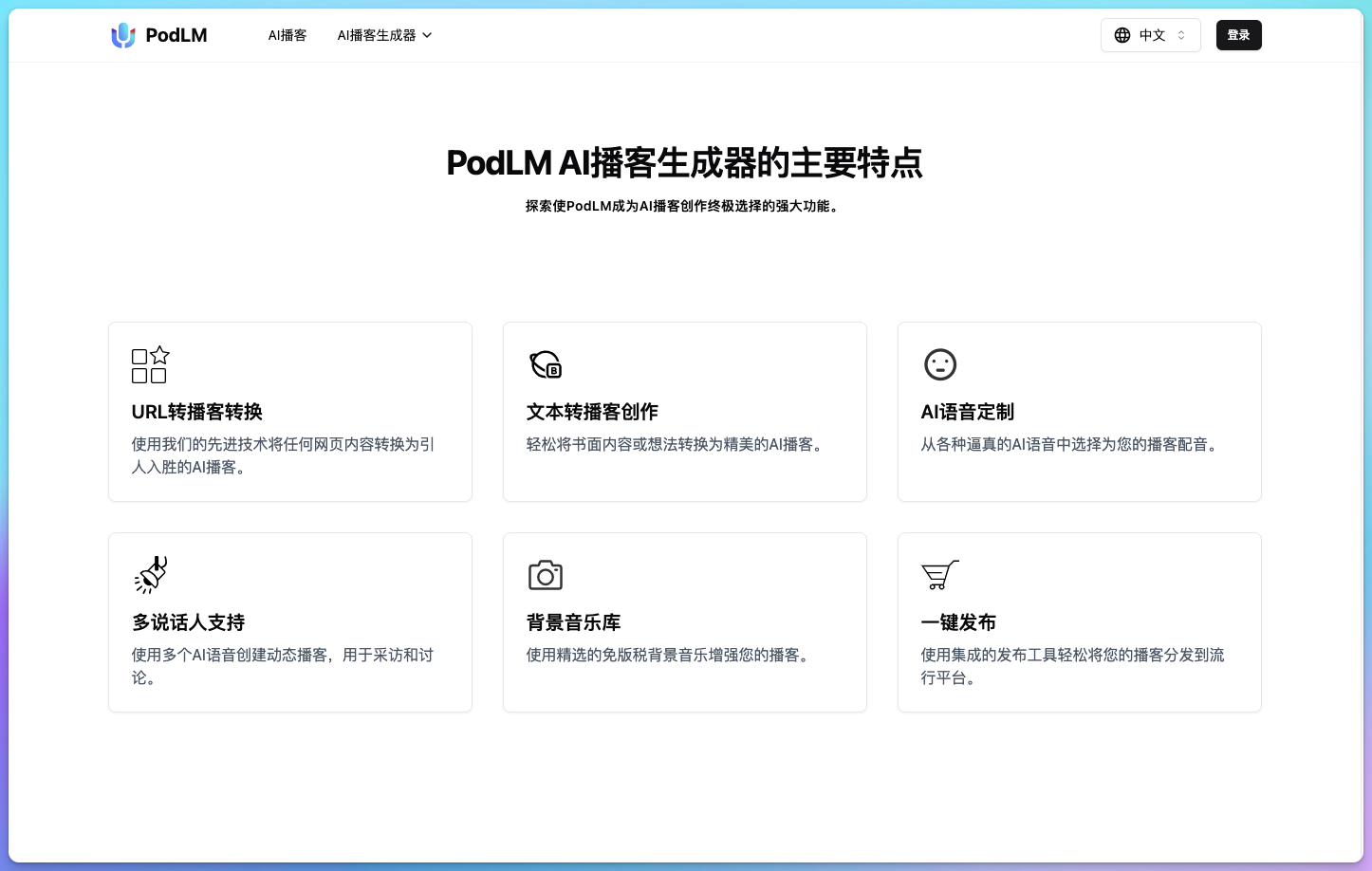1372x871 pixels.
Task: Click the squares-and-star icon for URL转播客转换
Action: tap(151, 364)
